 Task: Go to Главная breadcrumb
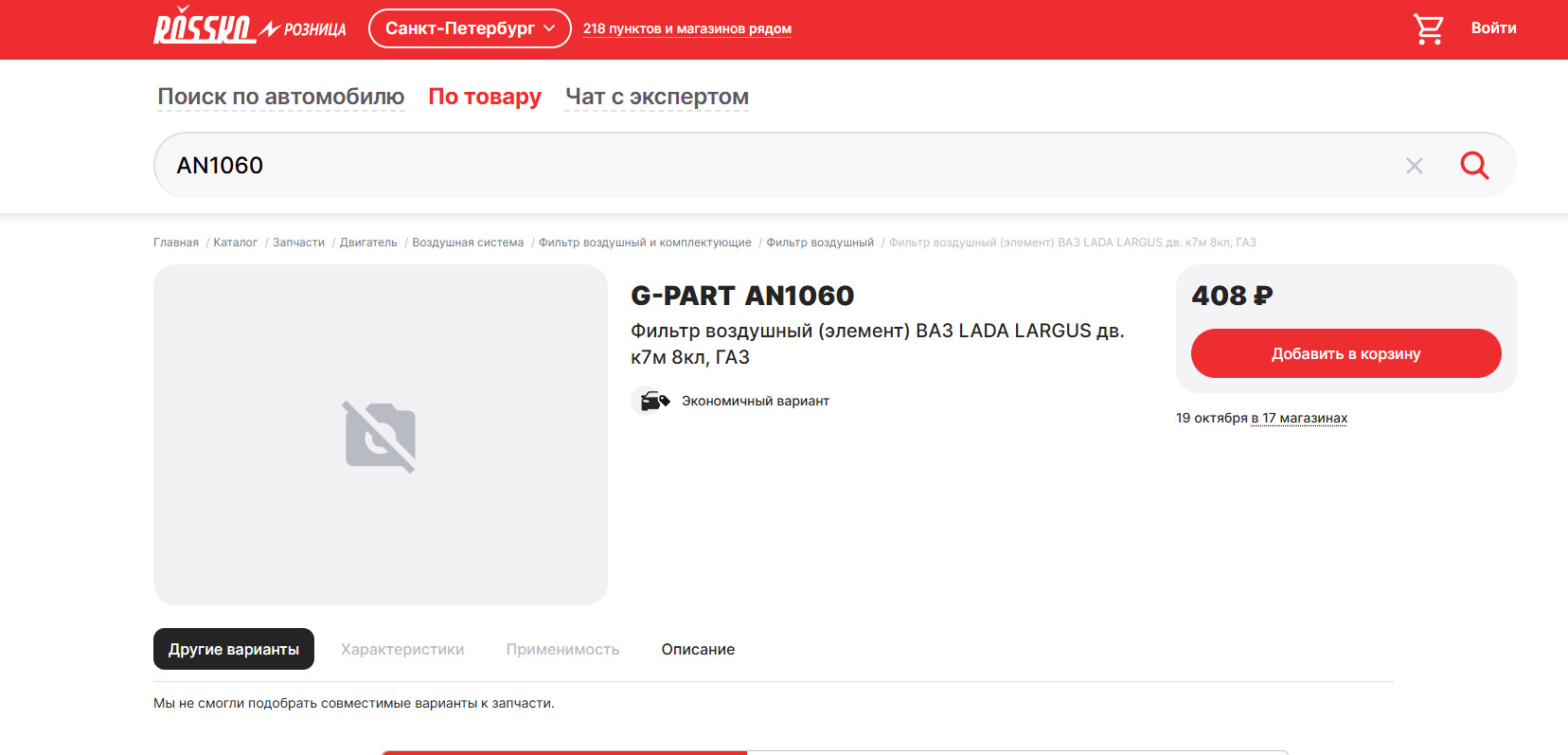pos(176,243)
